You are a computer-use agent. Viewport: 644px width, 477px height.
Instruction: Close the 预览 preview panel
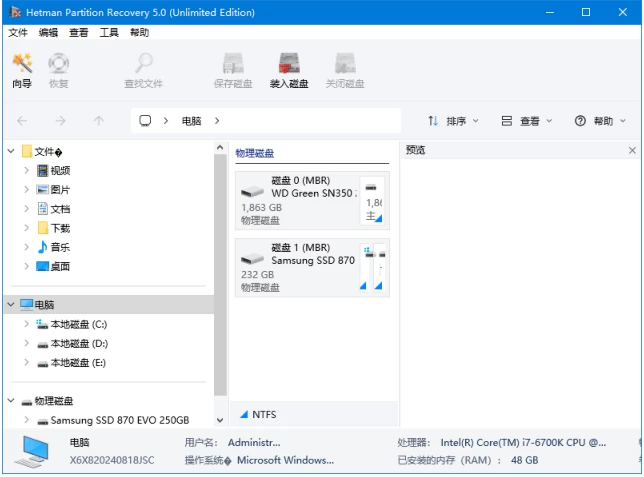point(632,150)
